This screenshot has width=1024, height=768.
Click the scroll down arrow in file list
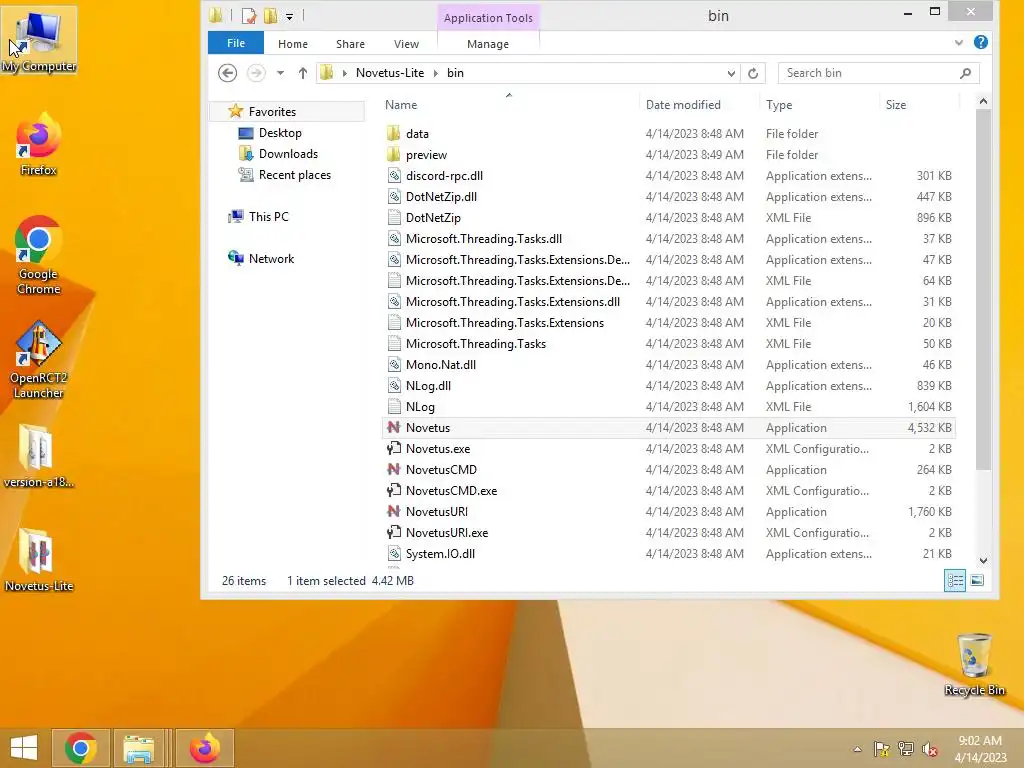tap(983, 560)
